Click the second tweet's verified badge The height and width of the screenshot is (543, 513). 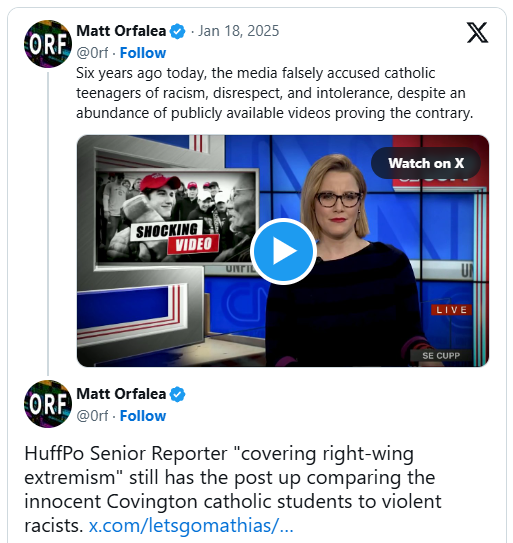pos(177,394)
